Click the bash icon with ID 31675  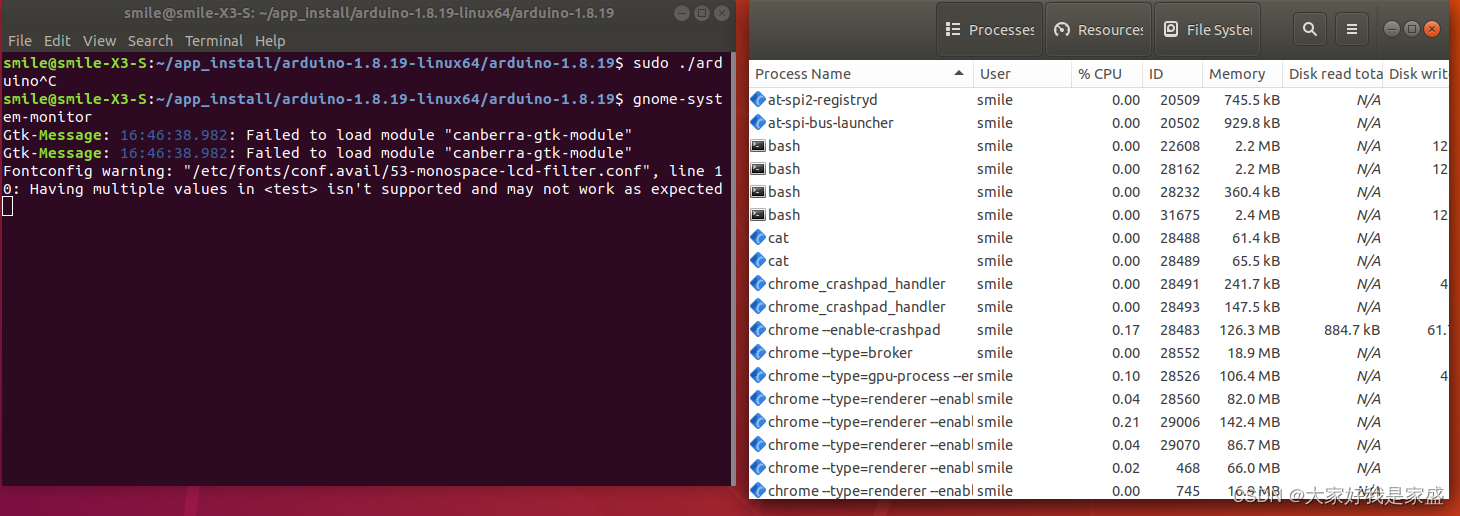(758, 215)
